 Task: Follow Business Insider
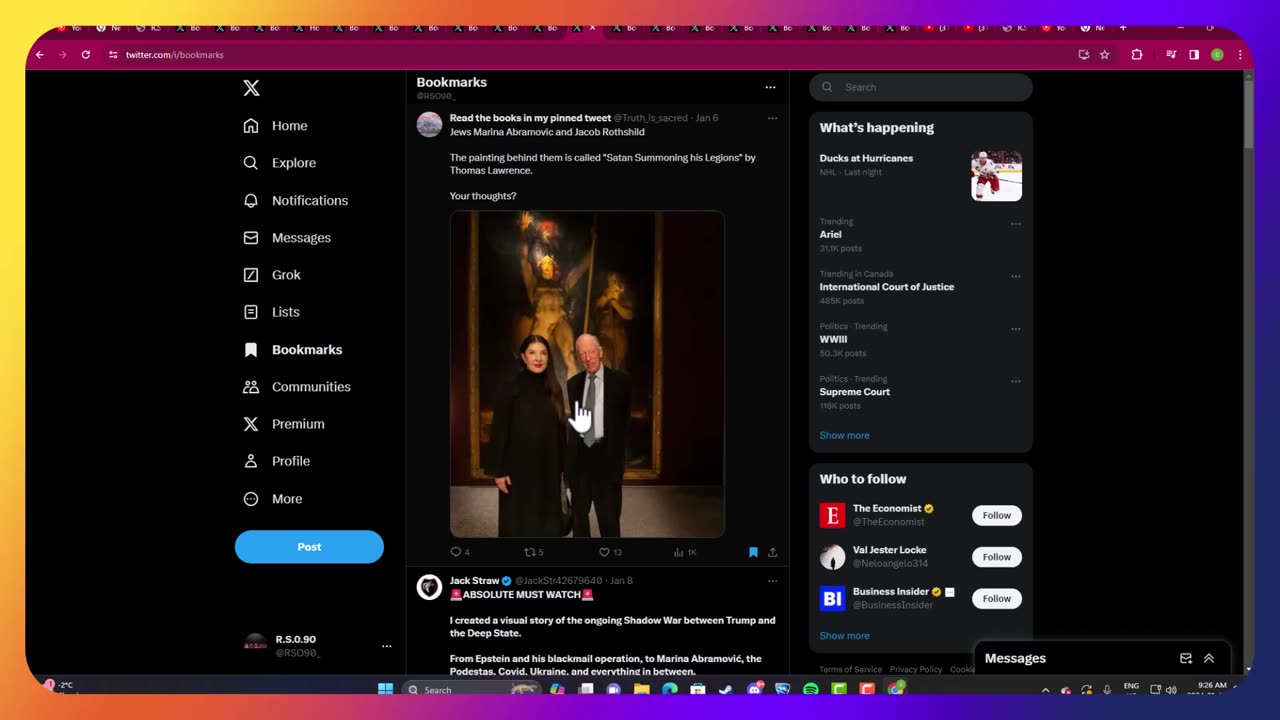click(x=997, y=599)
